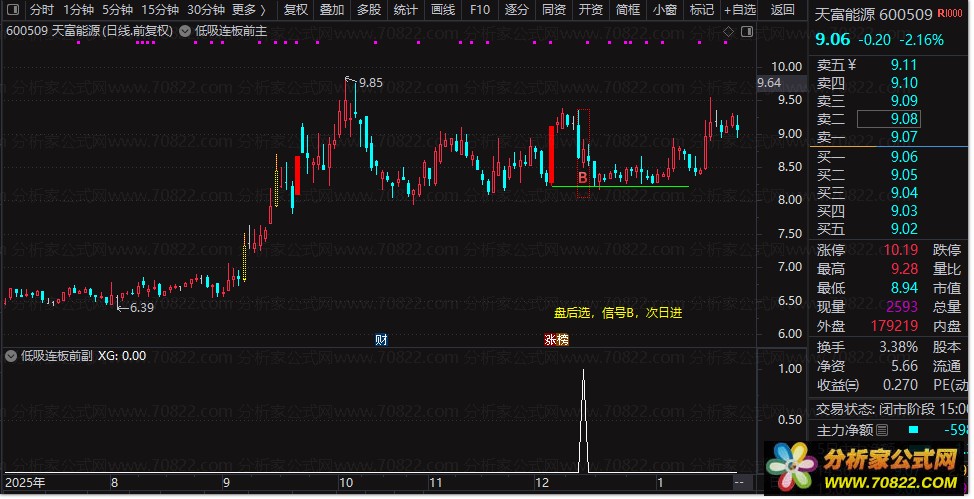This screenshot has width=974, height=499.
Task: Click stock name 天富能源 600509 header
Action: (x=873, y=14)
